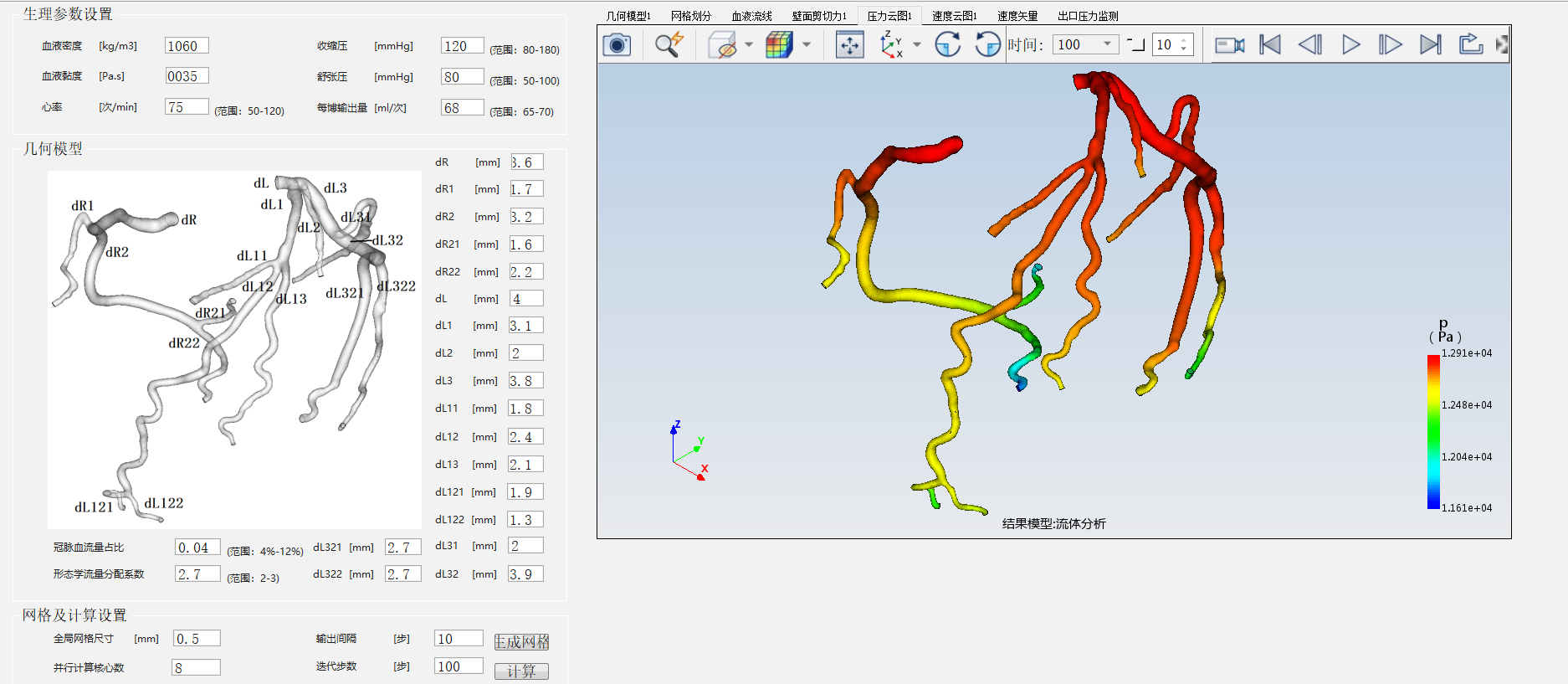
Task: Rotate the view counter-clockwise
Action: (x=987, y=44)
